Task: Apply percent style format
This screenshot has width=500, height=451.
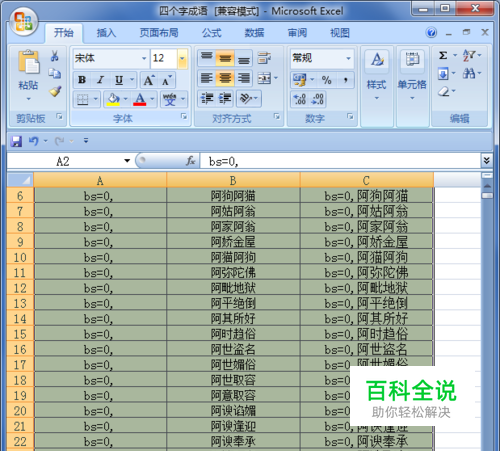Action: [326, 80]
